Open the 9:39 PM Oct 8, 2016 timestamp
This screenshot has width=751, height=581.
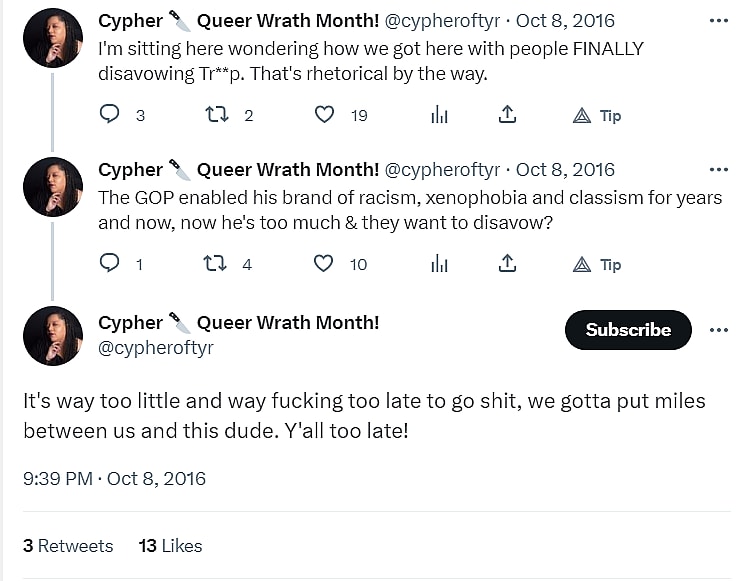(x=114, y=478)
